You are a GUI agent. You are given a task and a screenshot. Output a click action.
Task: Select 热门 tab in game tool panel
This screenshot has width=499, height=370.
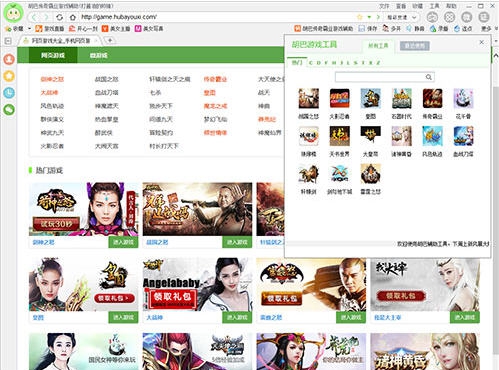pyautogui.click(x=297, y=62)
